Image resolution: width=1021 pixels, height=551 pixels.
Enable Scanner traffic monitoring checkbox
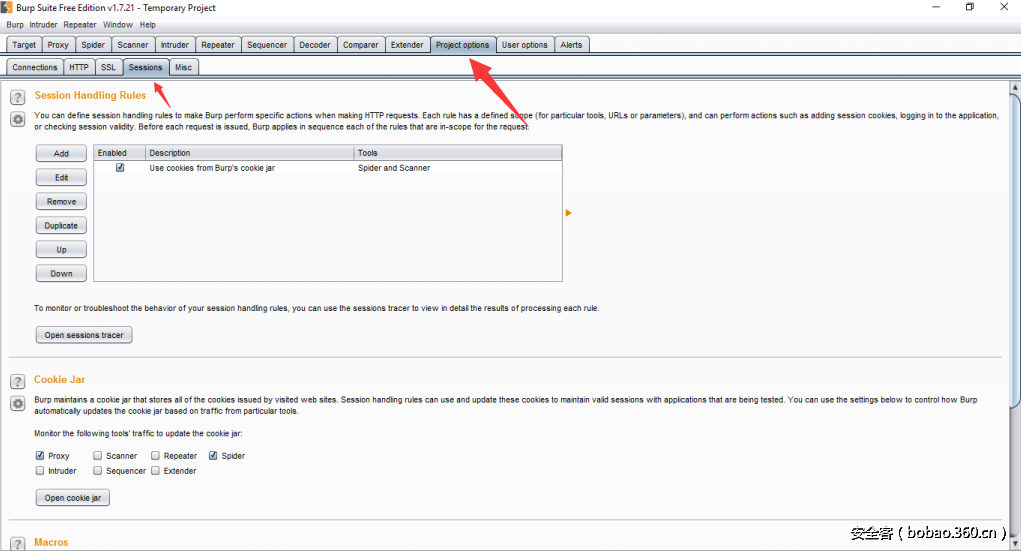[98, 456]
